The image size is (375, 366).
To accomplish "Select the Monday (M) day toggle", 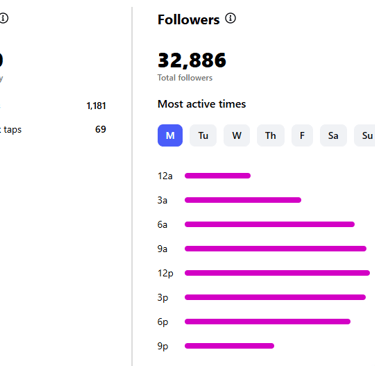I will pos(170,135).
